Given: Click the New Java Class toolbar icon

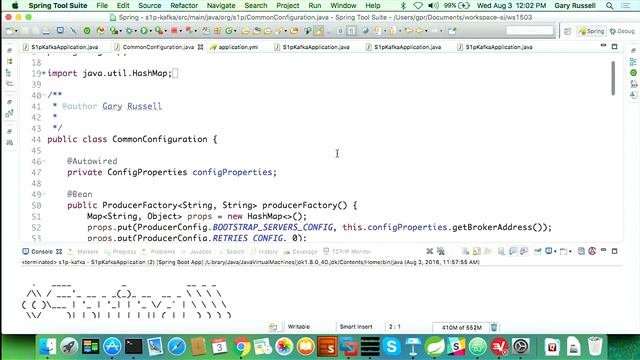Looking at the screenshot, I should click(x=229, y=31).
